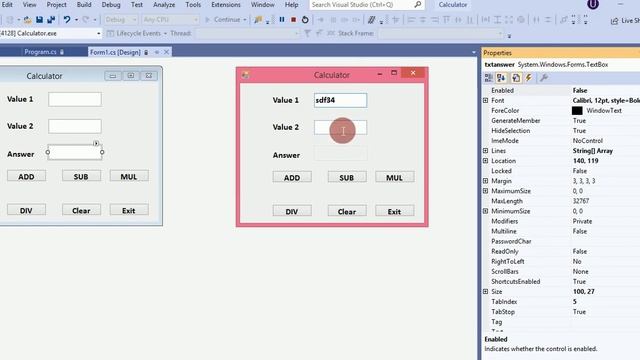Click the running Calculator window's app icon
This screenshot has width=640, height=360.
[245, 75]
